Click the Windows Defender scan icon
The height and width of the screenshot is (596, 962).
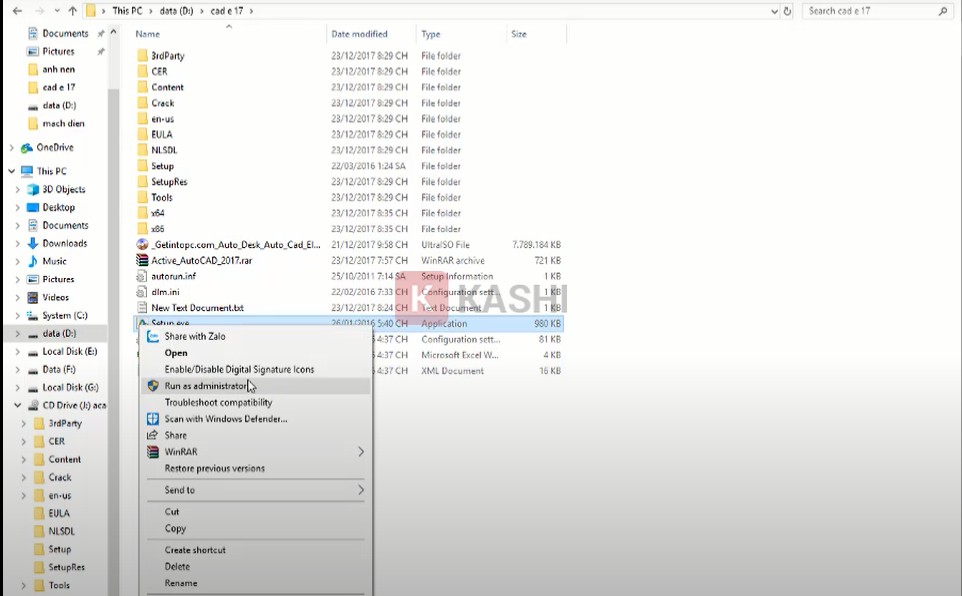coord(153,419)
